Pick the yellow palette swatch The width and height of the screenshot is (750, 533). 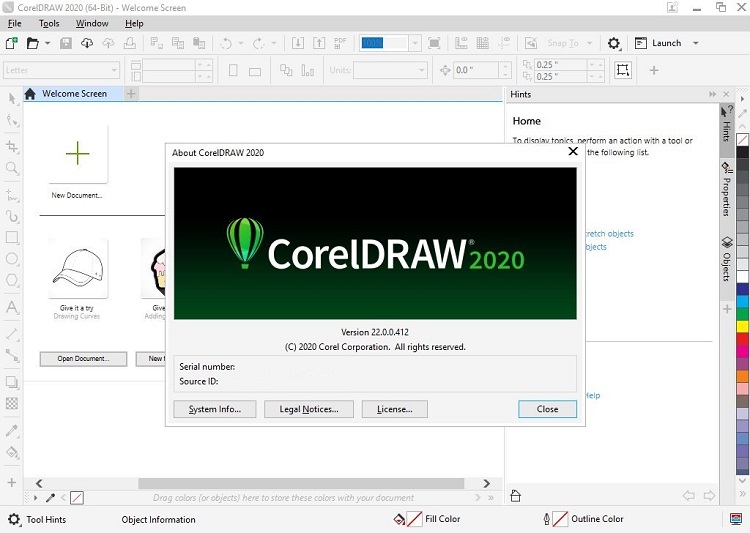742,326
